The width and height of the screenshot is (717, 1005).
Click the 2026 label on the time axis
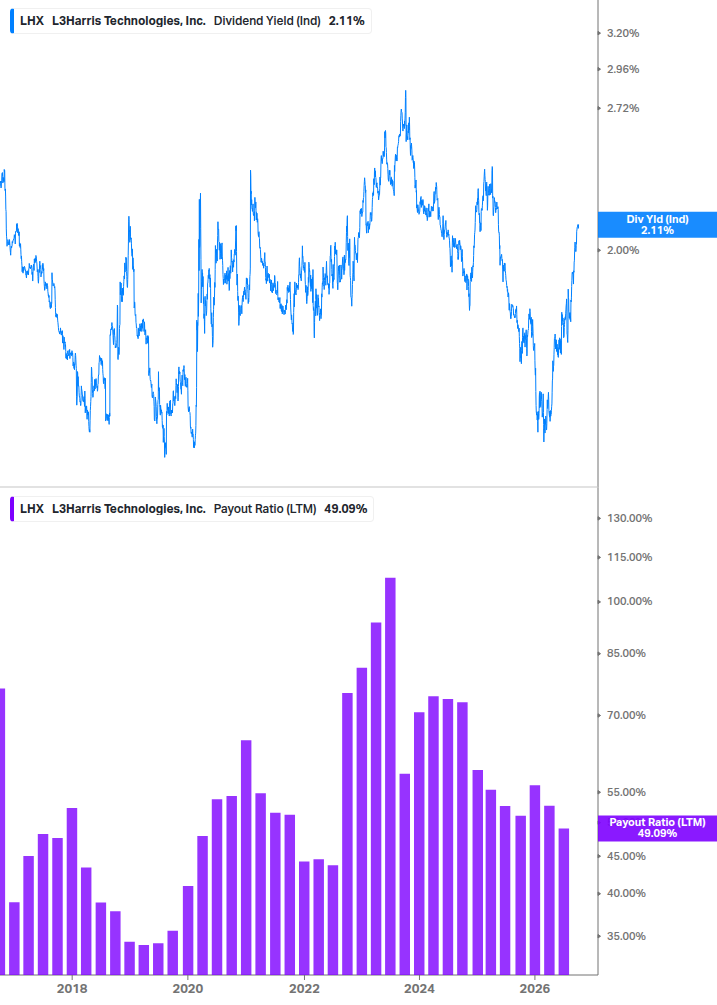point(534,989)
